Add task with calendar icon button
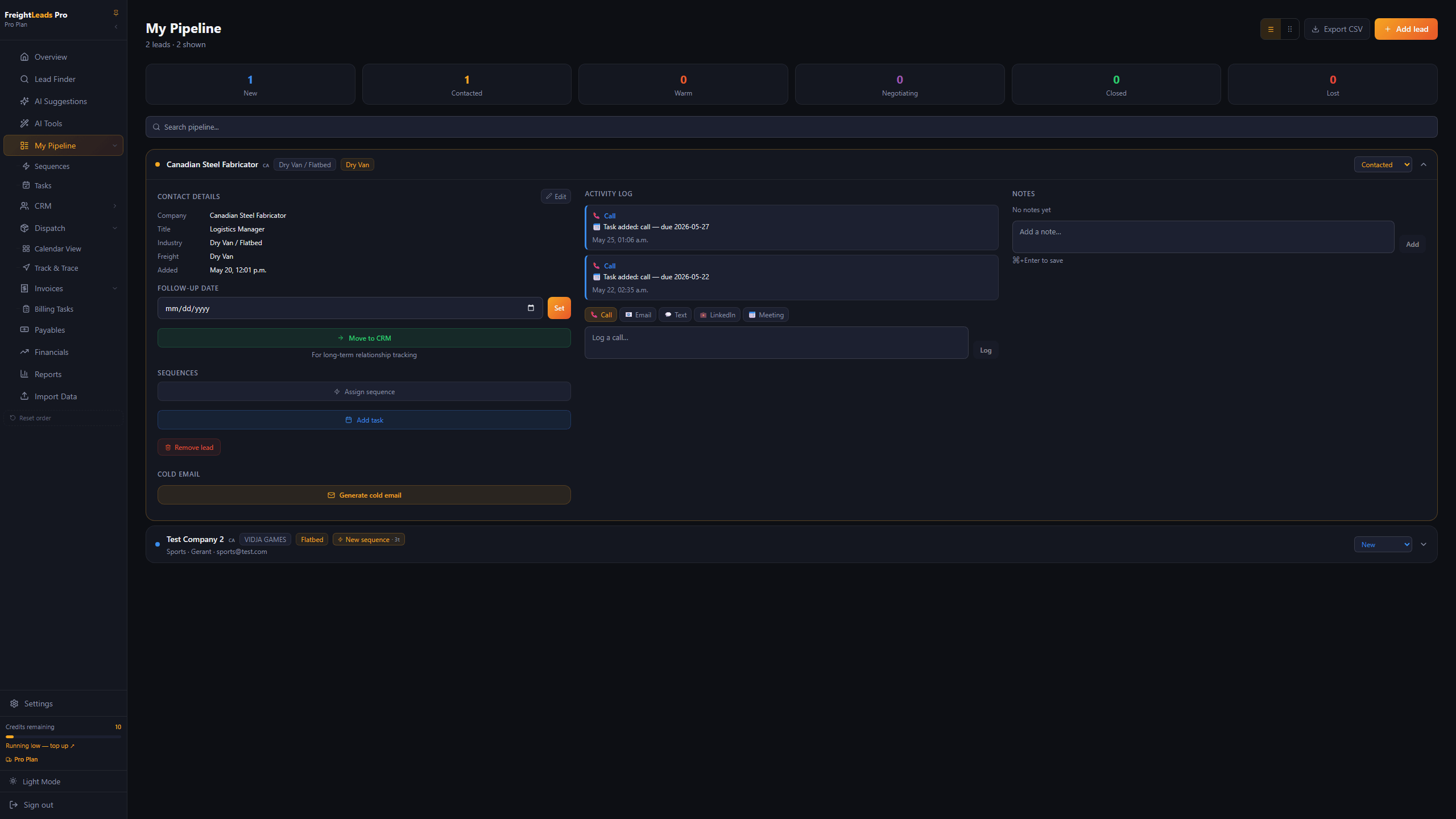The image size is (1456, 819). pos(364,420)
